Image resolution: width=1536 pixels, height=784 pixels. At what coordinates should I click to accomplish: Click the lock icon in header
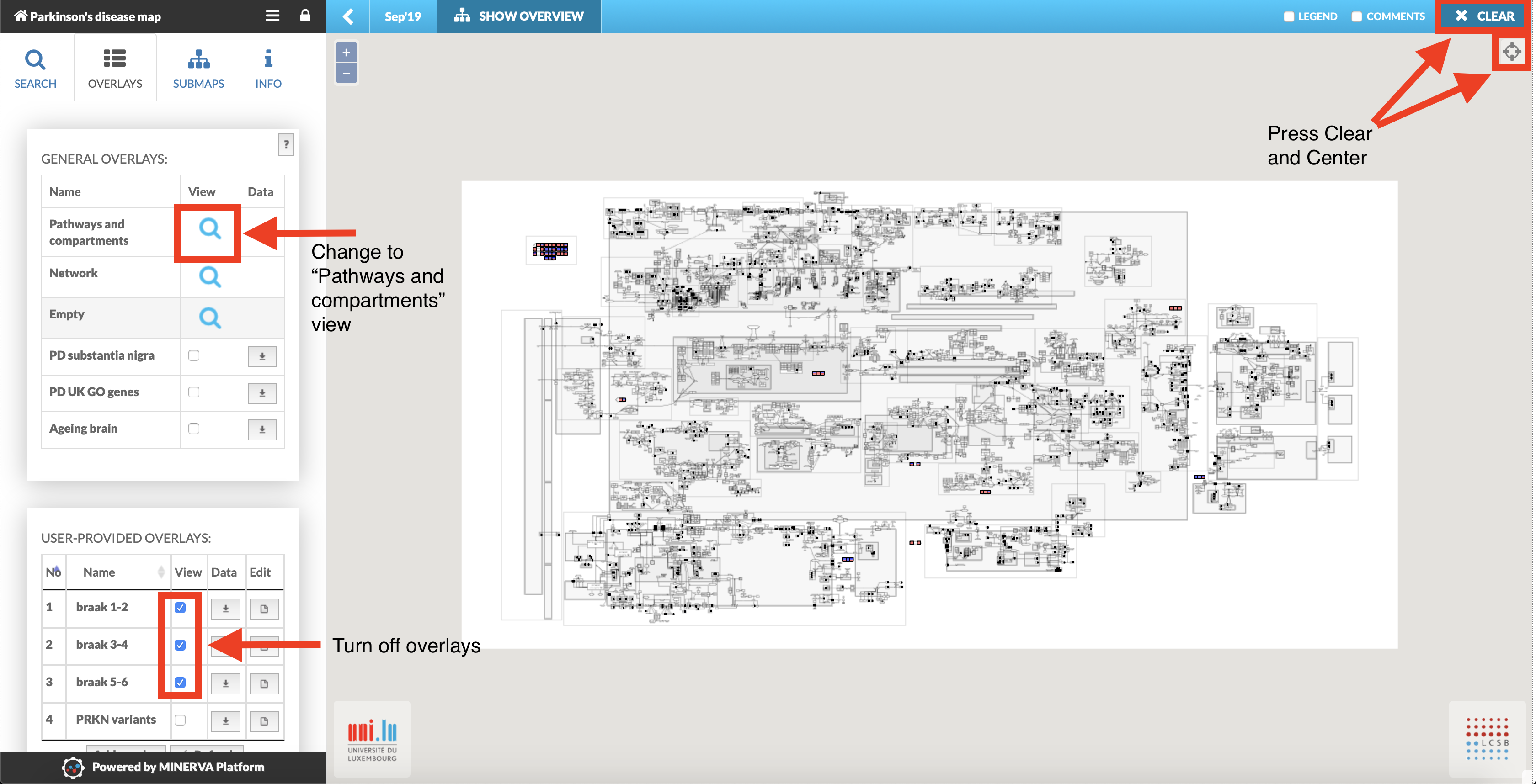pos(305,16)
